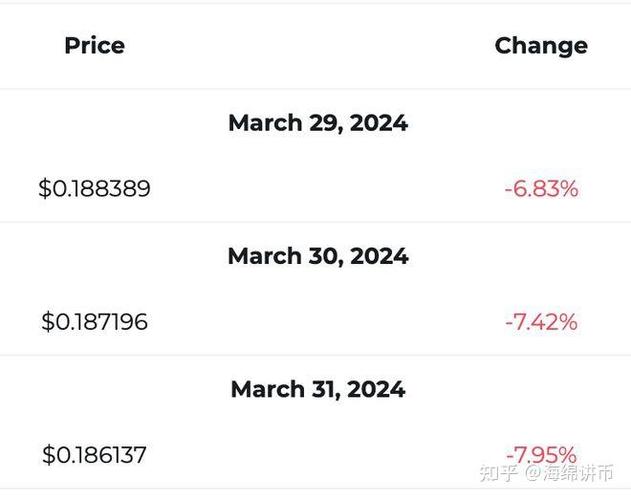Select the March 29, 2024 date heading
The height and width of the screenshot is (500, 631).
tap(318, 123)
